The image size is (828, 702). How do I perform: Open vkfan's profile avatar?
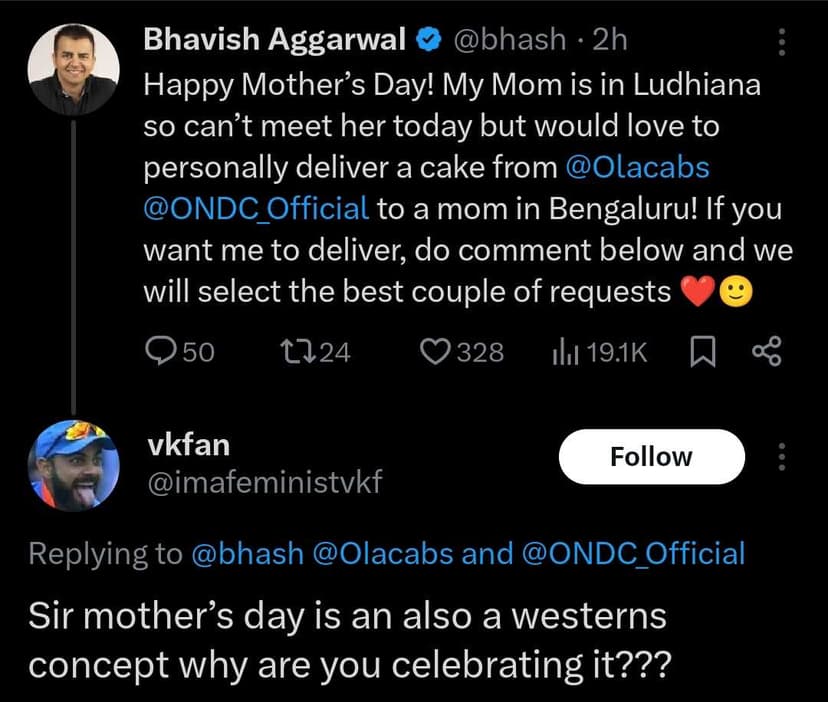(74, 466)
